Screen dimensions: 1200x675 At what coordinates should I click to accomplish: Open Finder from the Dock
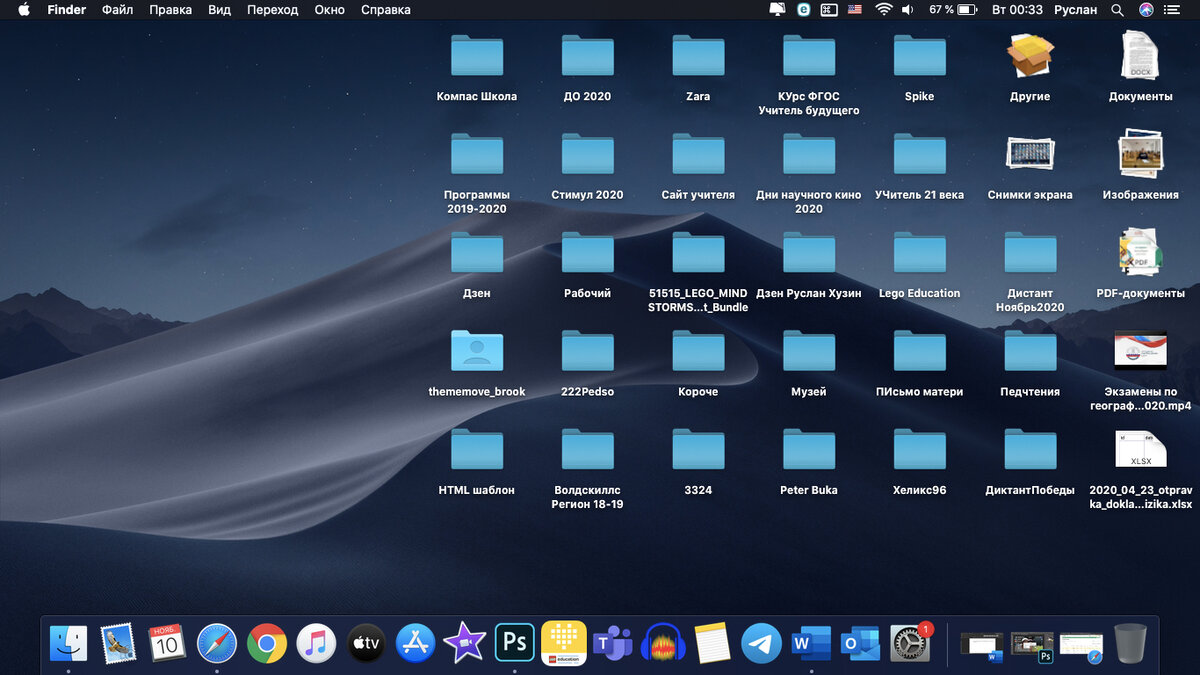pos(68,643)
